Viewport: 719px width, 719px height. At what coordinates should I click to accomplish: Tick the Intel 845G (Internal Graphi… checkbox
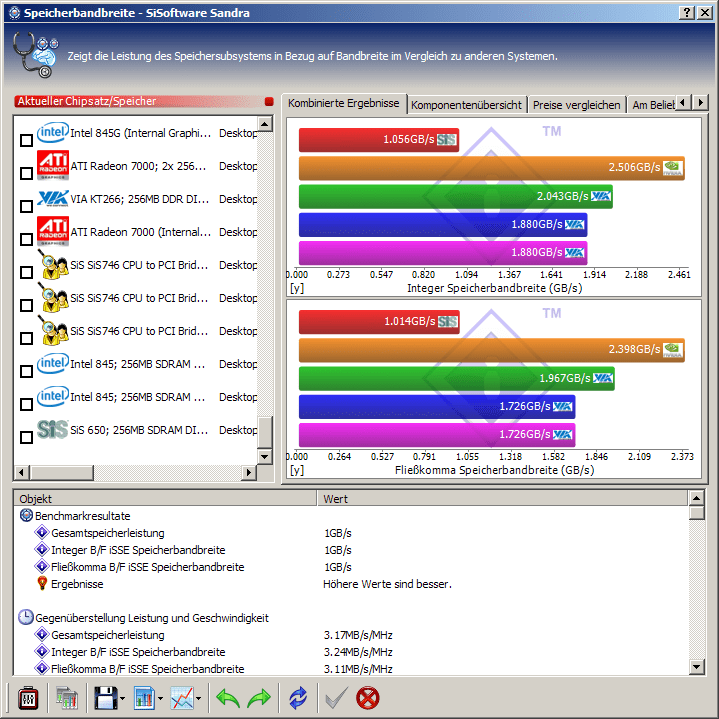(x=27, y=140)
